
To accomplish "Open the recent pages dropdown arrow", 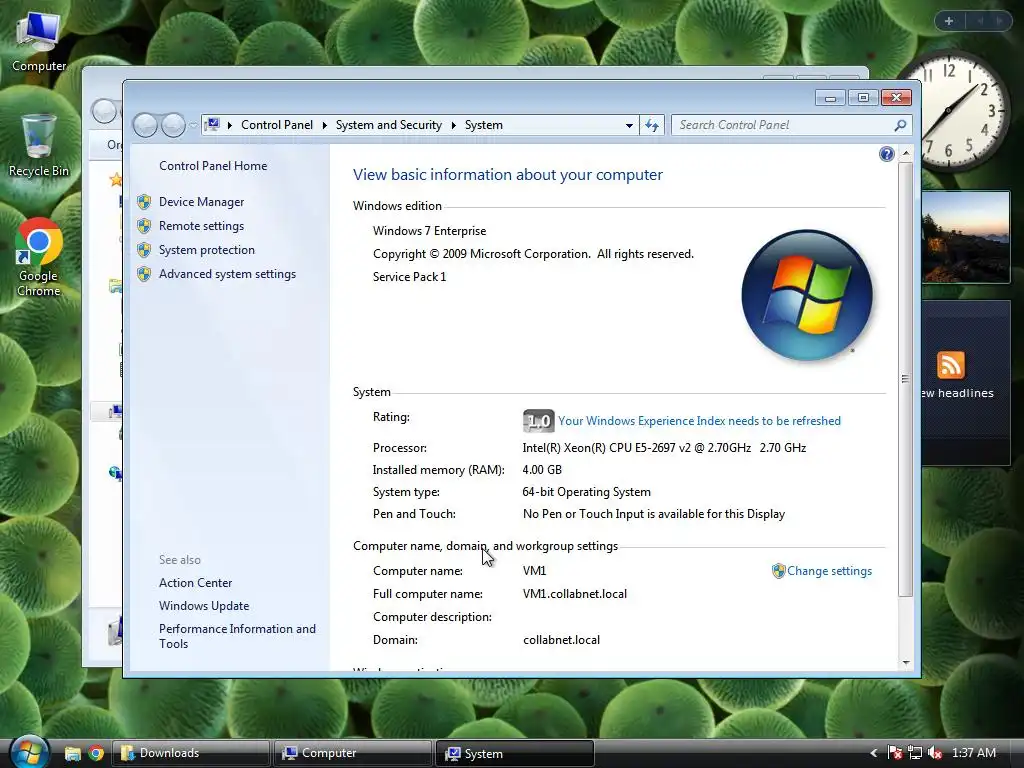I will click(x=193, y=125).
